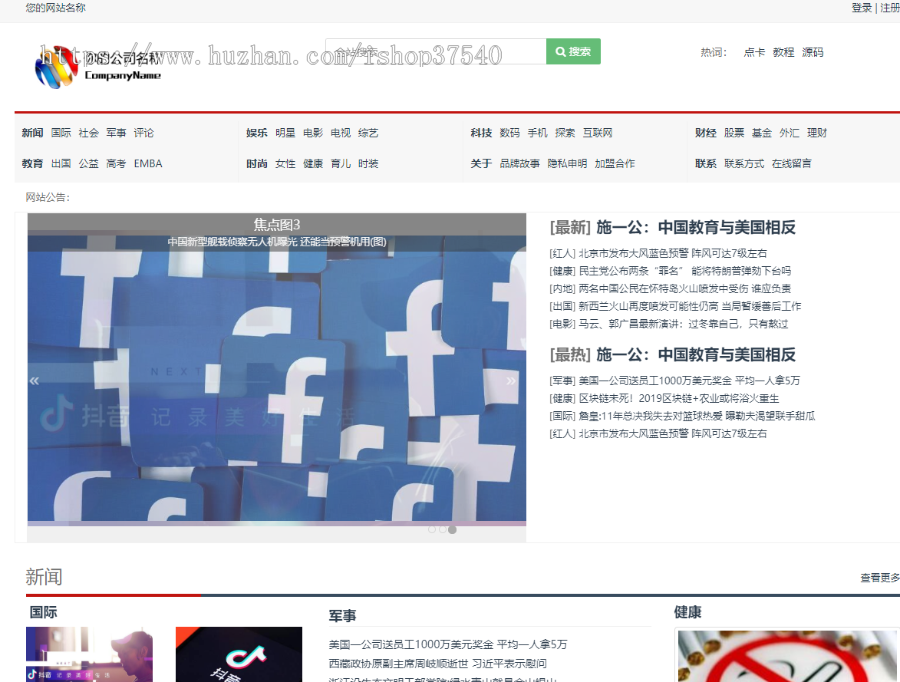This screenshot has height=682, width=900.
Task: Open the 教育 navigation category
Action: (x=32, y=164)
